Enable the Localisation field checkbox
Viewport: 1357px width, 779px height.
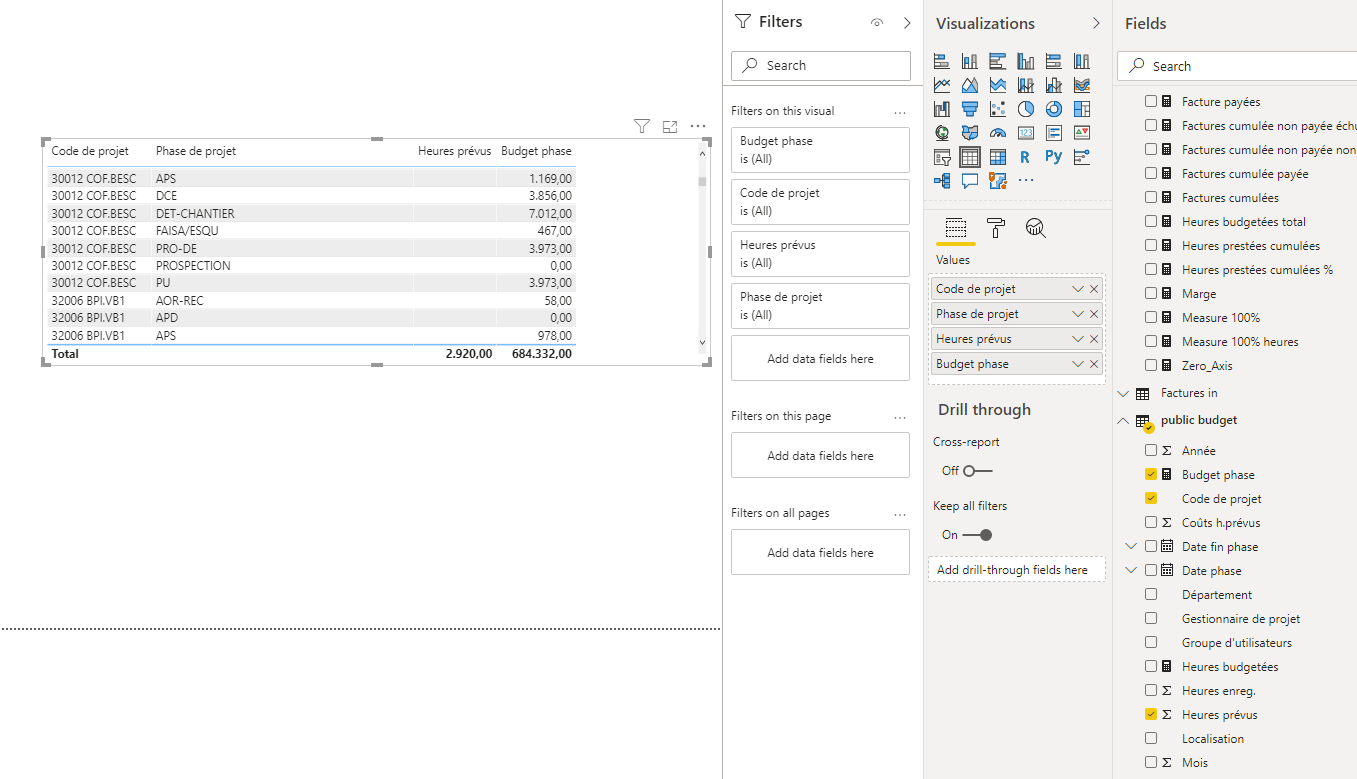pos(1151,739)
